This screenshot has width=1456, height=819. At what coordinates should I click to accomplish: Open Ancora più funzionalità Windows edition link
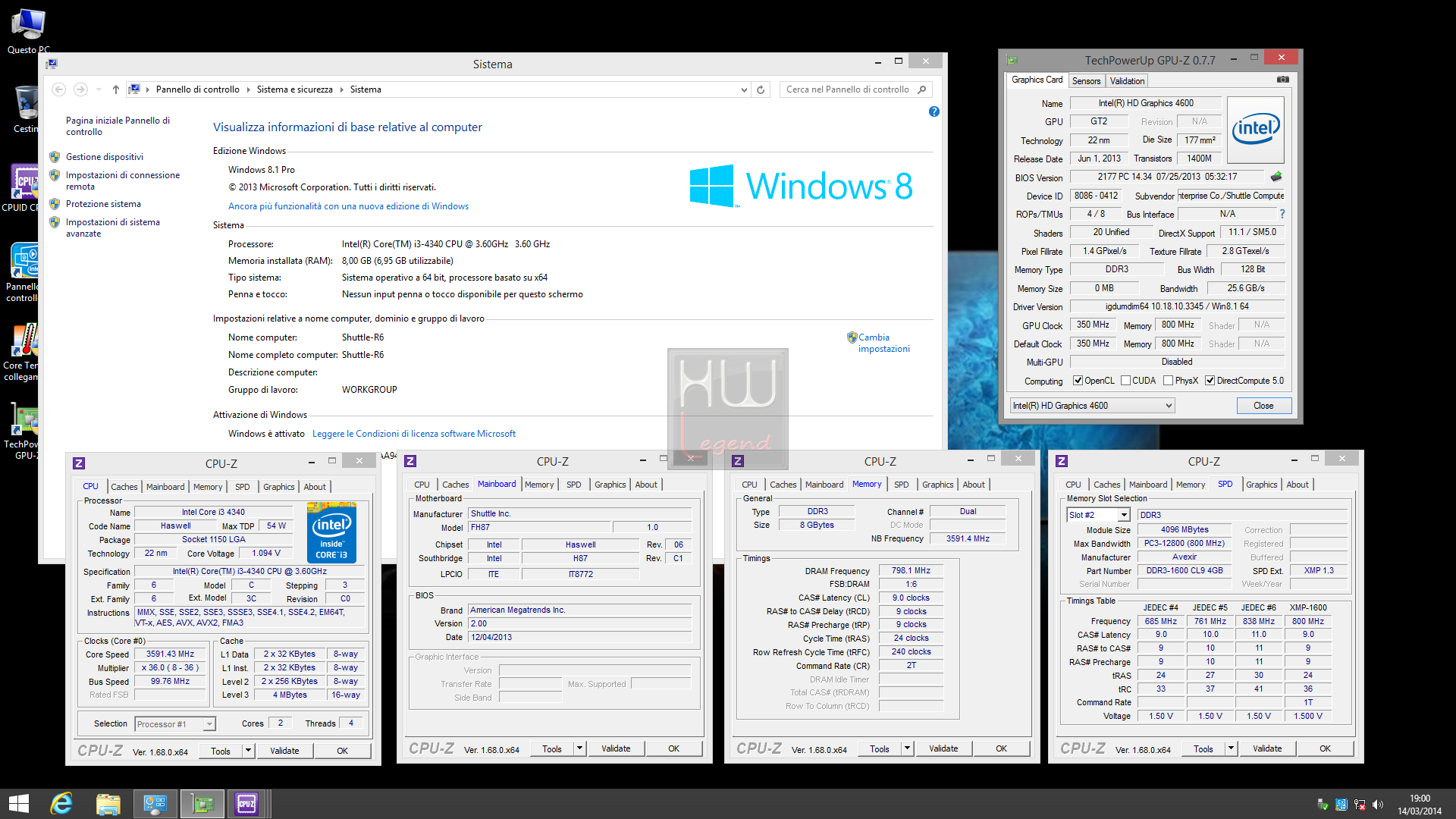coord(348,206)
